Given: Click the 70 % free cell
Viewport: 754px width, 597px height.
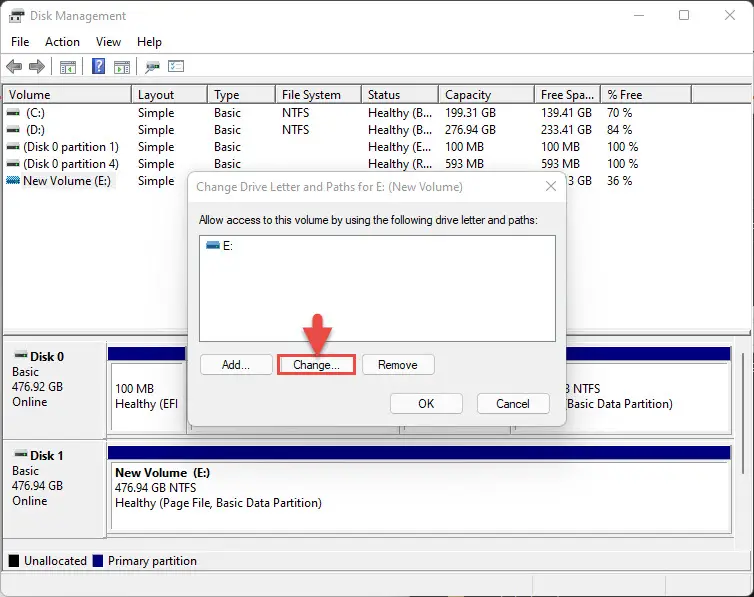Looking at the screenshot, I should point(619,113).
